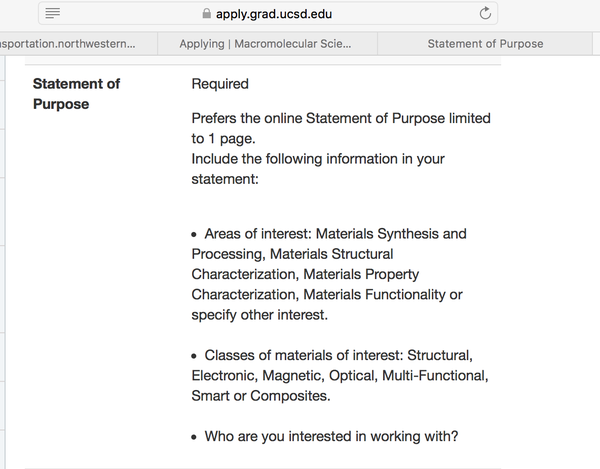Click the Classes of materials of interest bullet
This screenshot has width=600, height=469.
(340, 375)
